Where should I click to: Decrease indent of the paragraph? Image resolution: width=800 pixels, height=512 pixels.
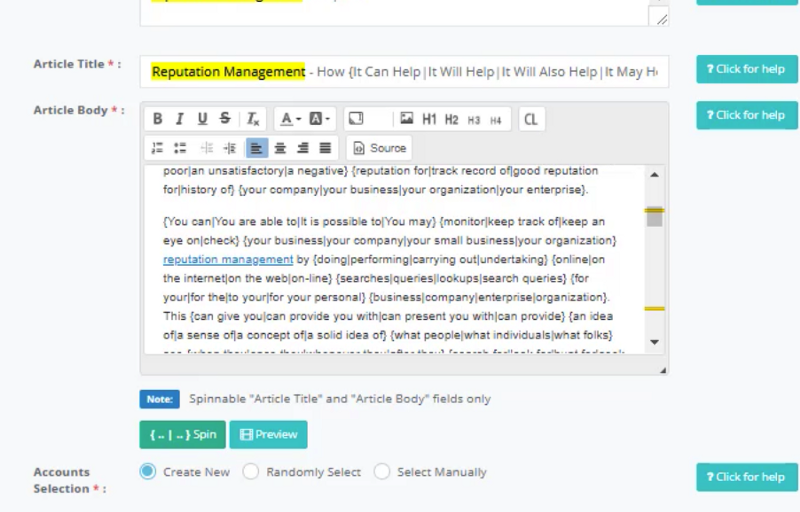tap(207, 148)
